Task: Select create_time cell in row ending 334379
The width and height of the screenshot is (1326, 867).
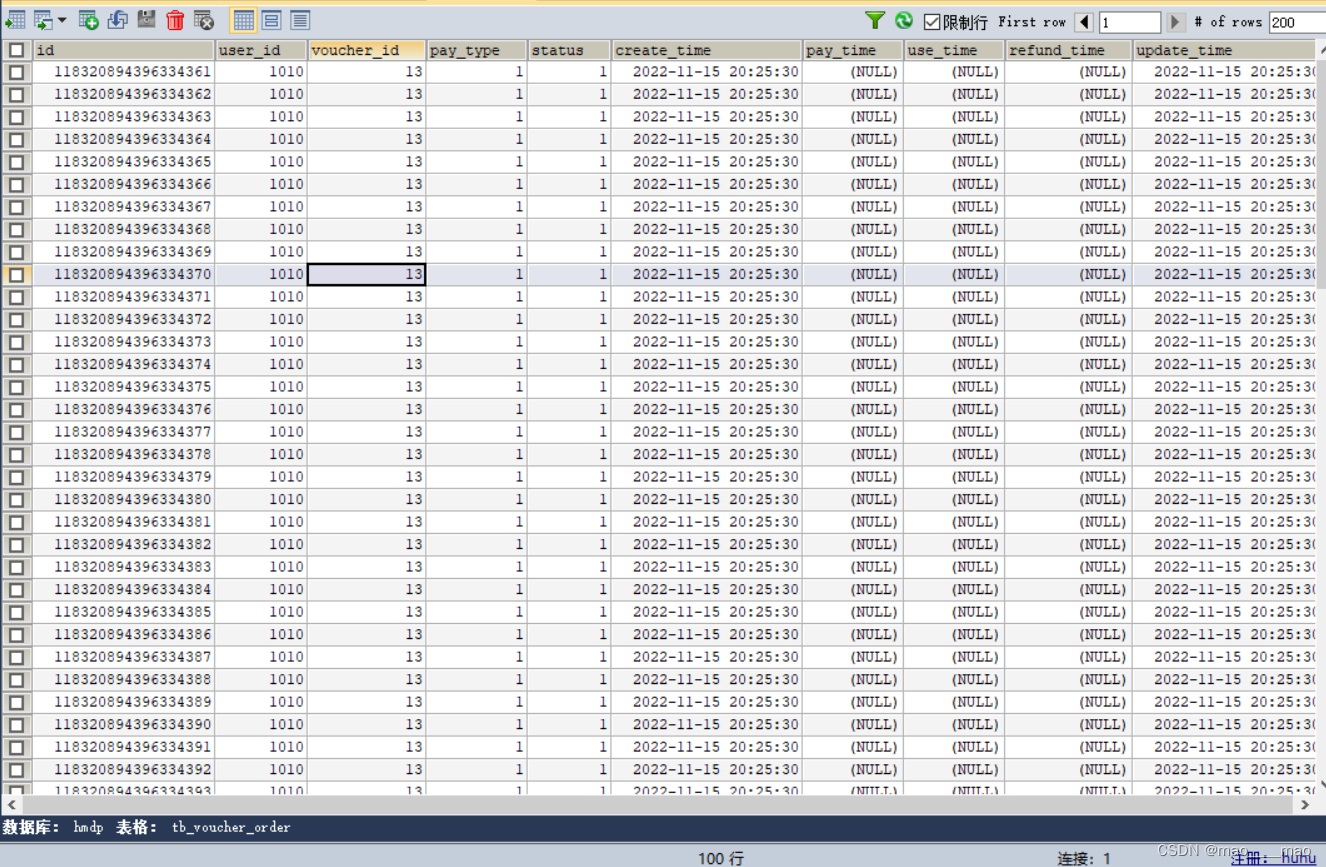Action: click(x=707, y=477)
